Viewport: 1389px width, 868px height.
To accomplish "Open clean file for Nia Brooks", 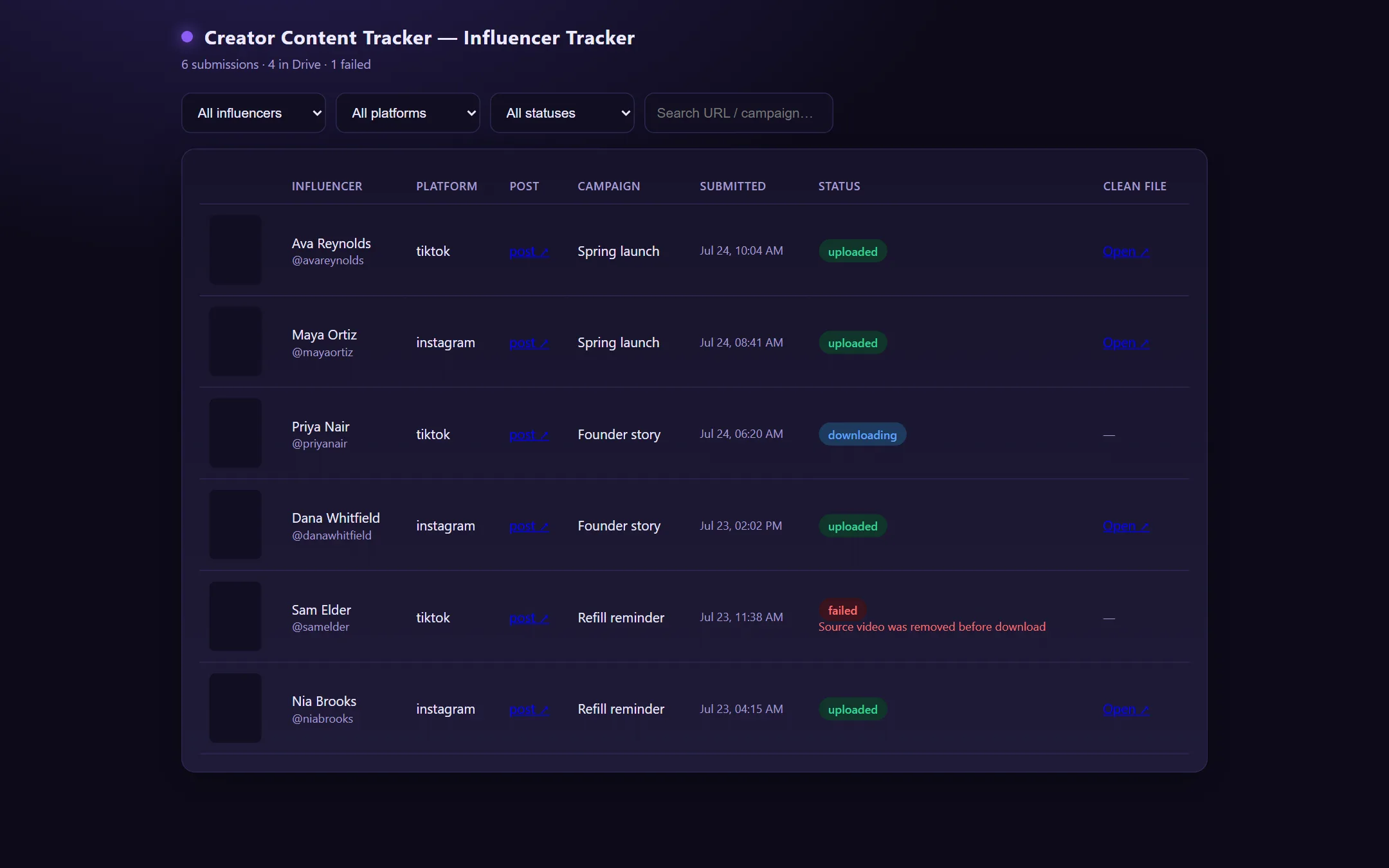I will [1125, 709].
